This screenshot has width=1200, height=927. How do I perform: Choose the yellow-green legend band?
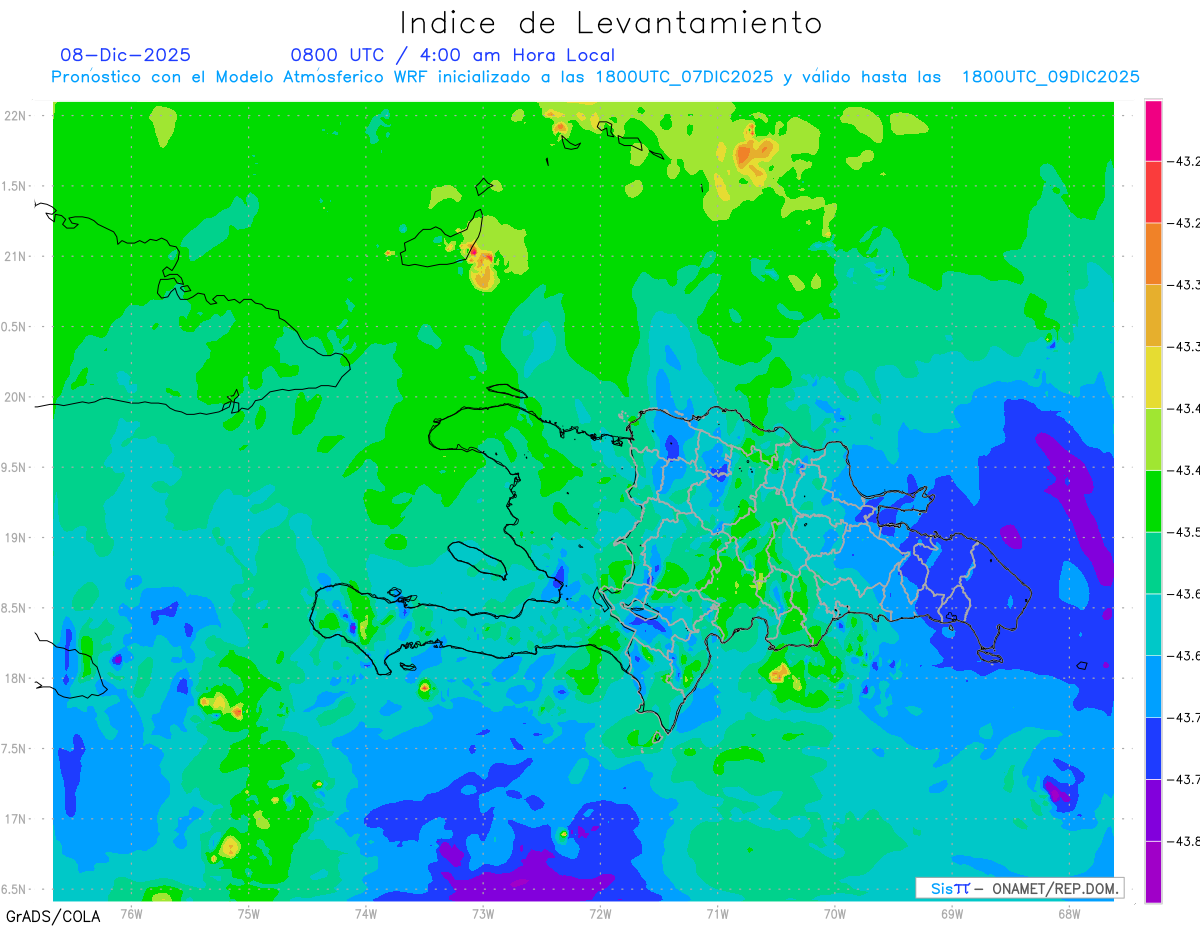click(x=1153, y=439)
